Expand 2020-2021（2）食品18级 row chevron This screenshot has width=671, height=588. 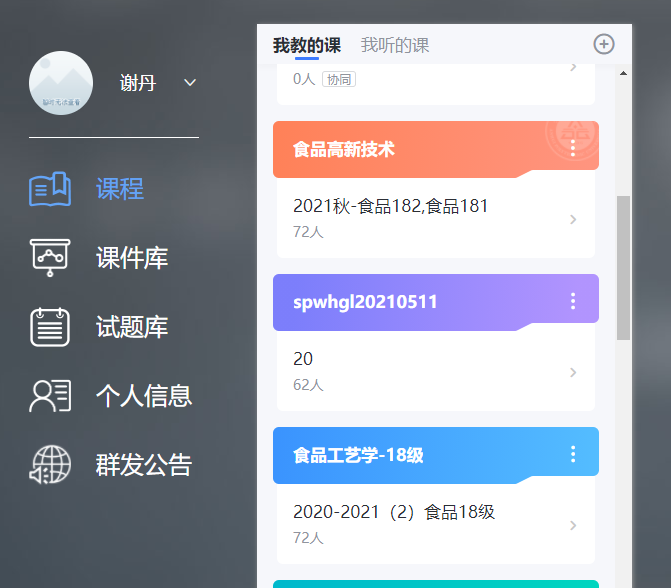click(x=573, y=525)
